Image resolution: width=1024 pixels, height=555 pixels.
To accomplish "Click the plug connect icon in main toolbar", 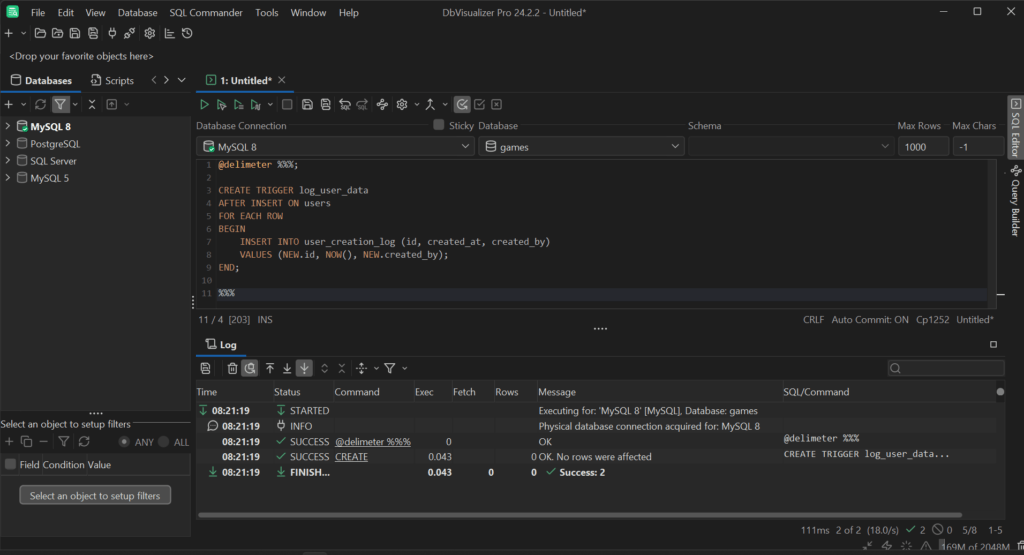I will [112, 33].
